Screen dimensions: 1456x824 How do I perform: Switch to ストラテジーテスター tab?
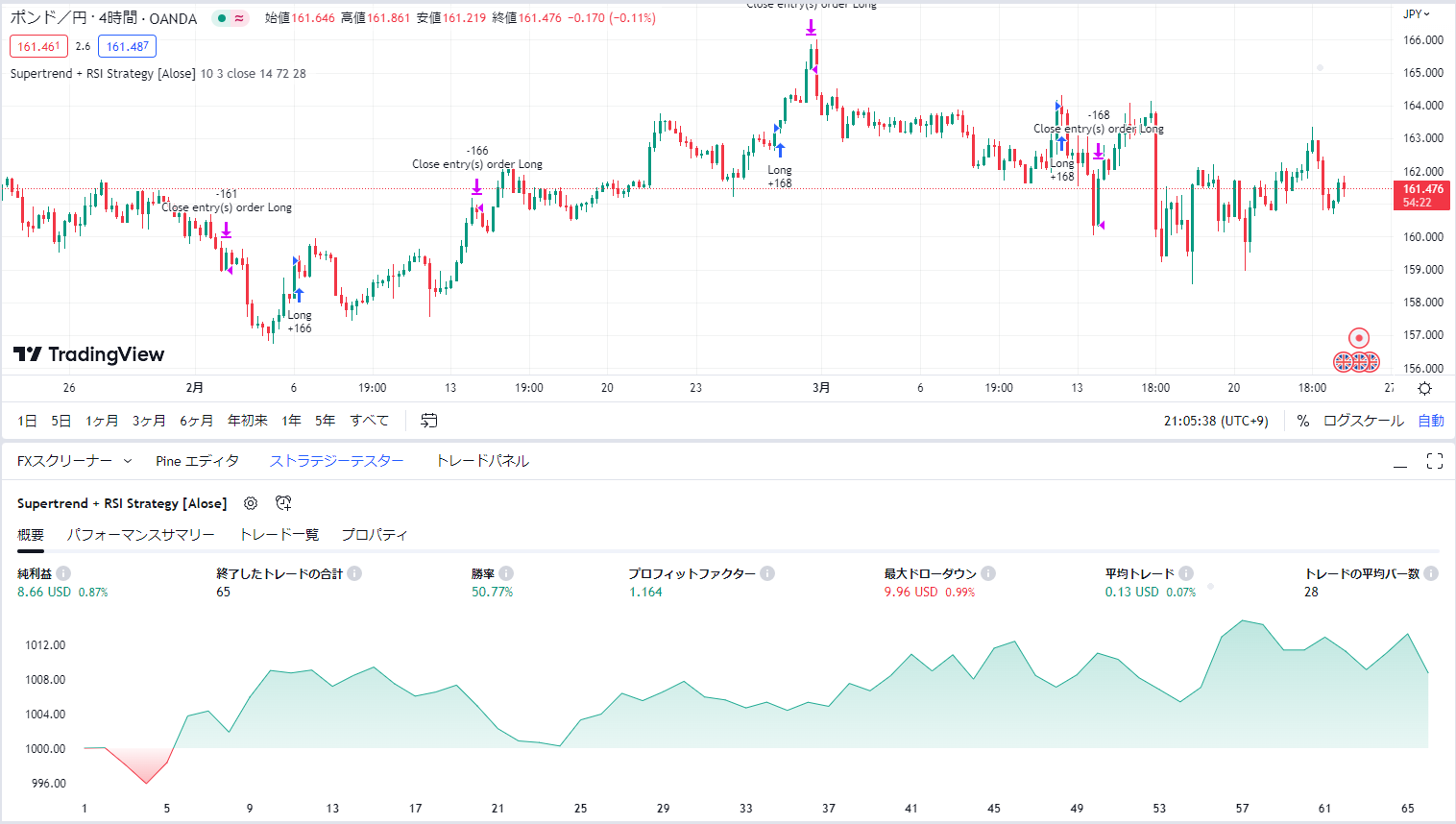tap(336, 461)
